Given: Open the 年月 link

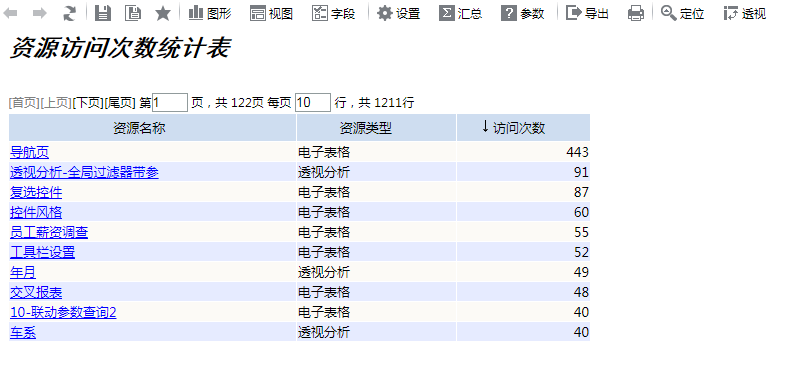Looking at the screenshot, I should [x=23, y=272].
